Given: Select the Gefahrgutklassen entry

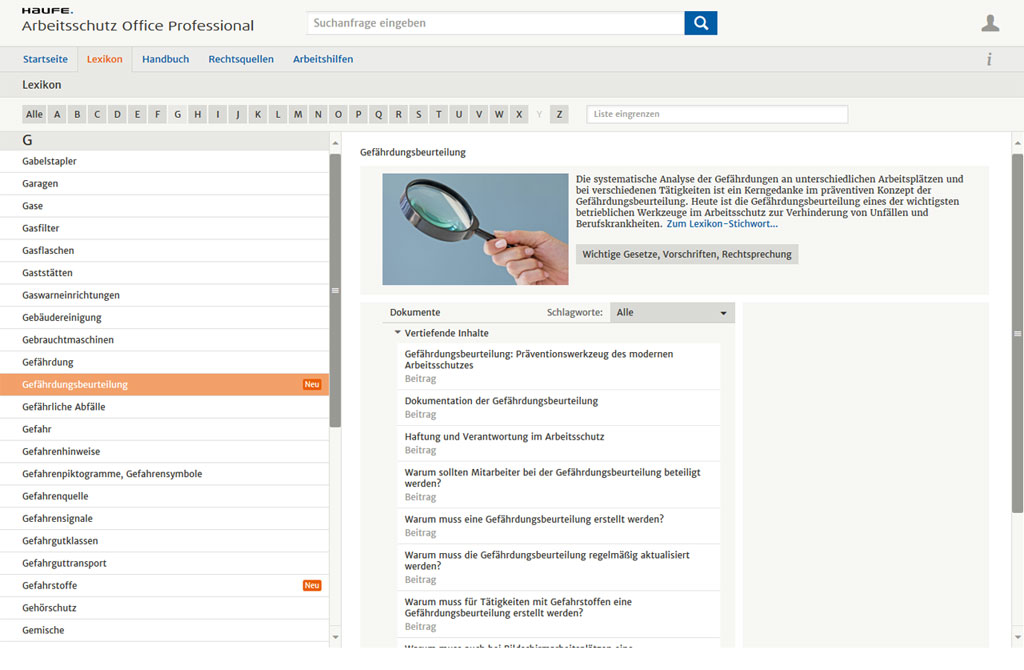Looking at the screenshot, I should point(164,541).
